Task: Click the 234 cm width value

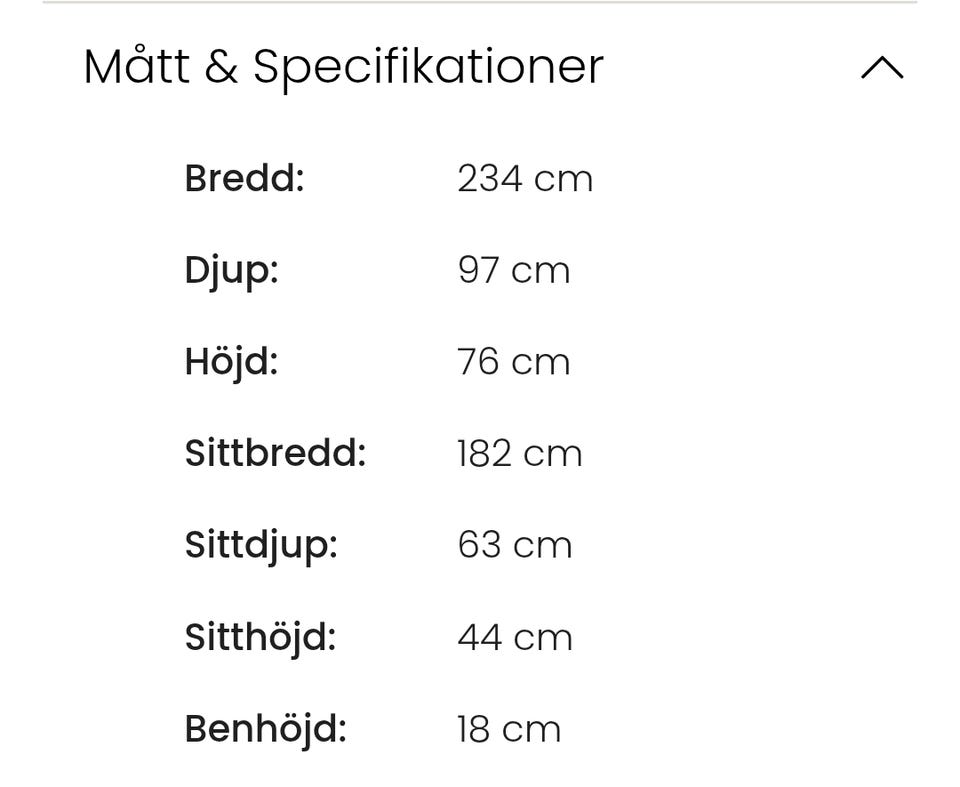Action: [524, 179]
